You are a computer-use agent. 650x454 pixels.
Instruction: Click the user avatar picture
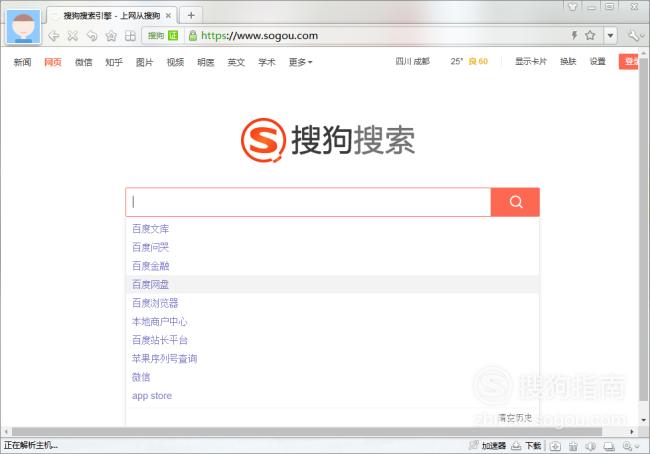[x=24, y=27]
